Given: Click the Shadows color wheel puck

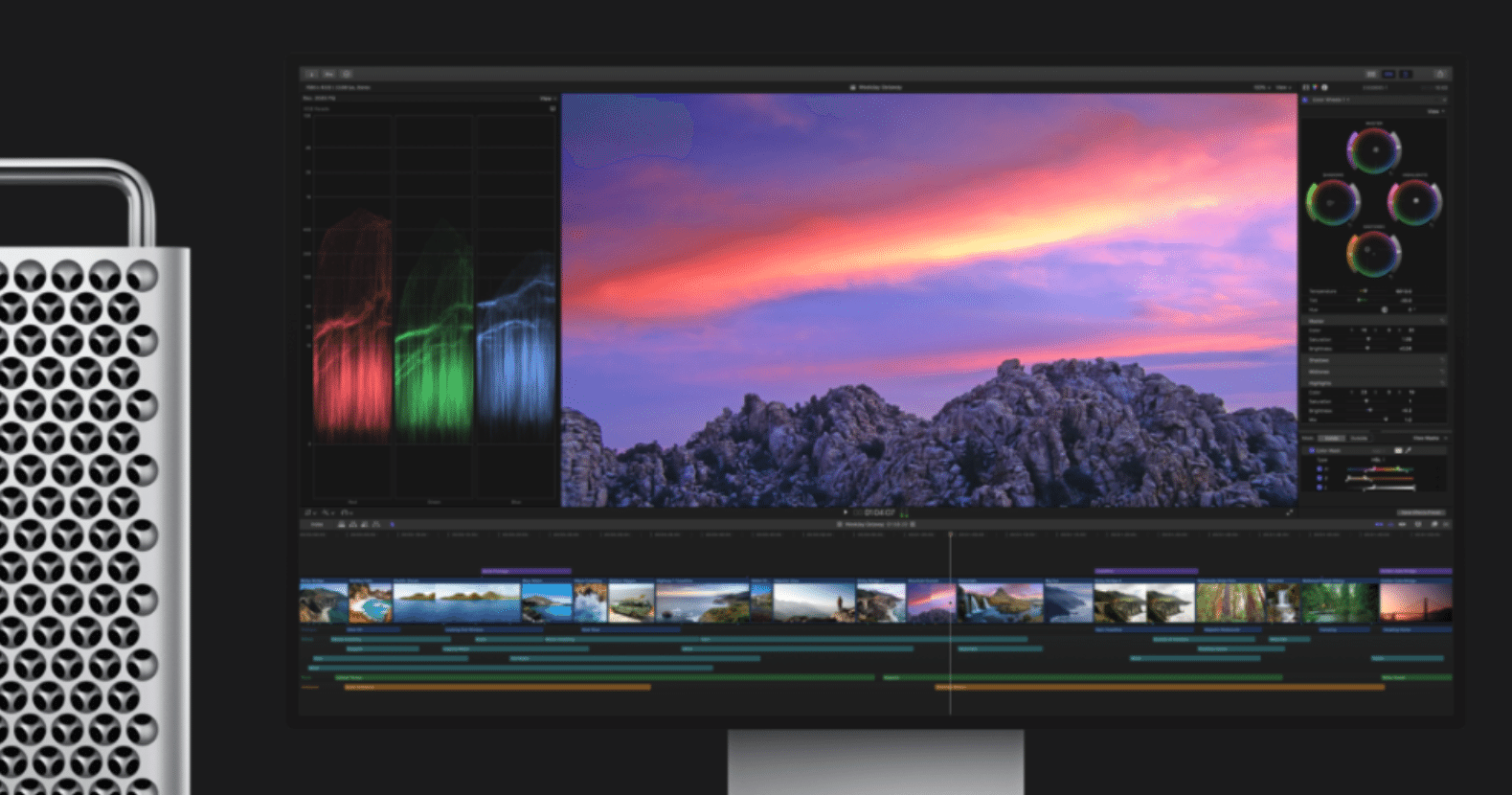Looking at the screenshot, I should click(x=1331, y=203).
